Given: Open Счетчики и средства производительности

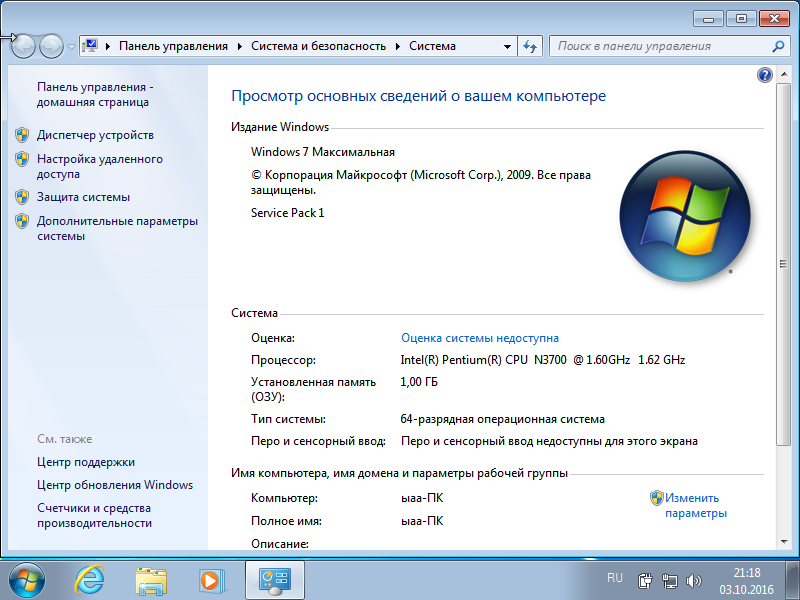Looking at the screenshot, I should pyautogui.click(x=94, y=515).
